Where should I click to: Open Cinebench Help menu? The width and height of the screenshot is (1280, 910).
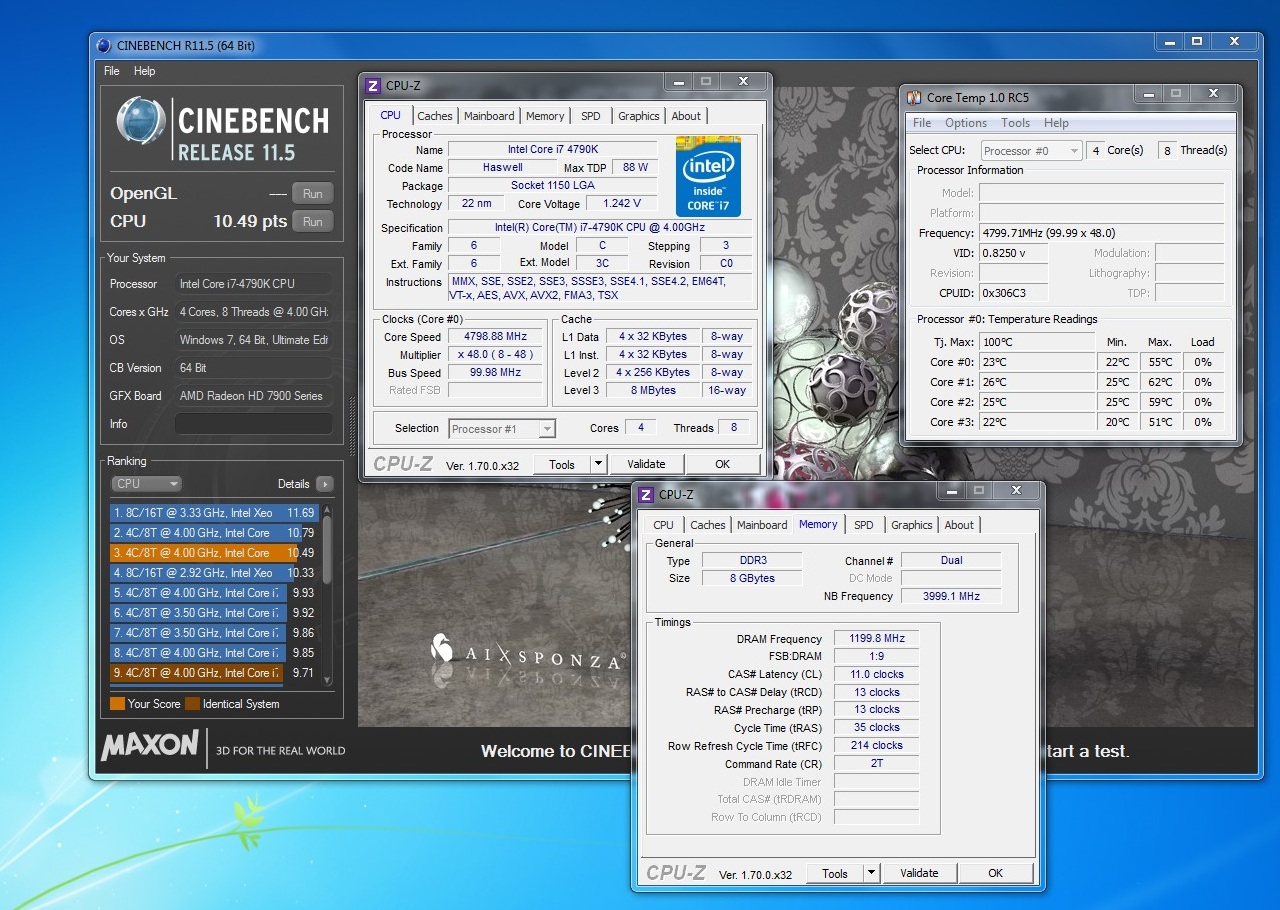(x=145, y=71)
